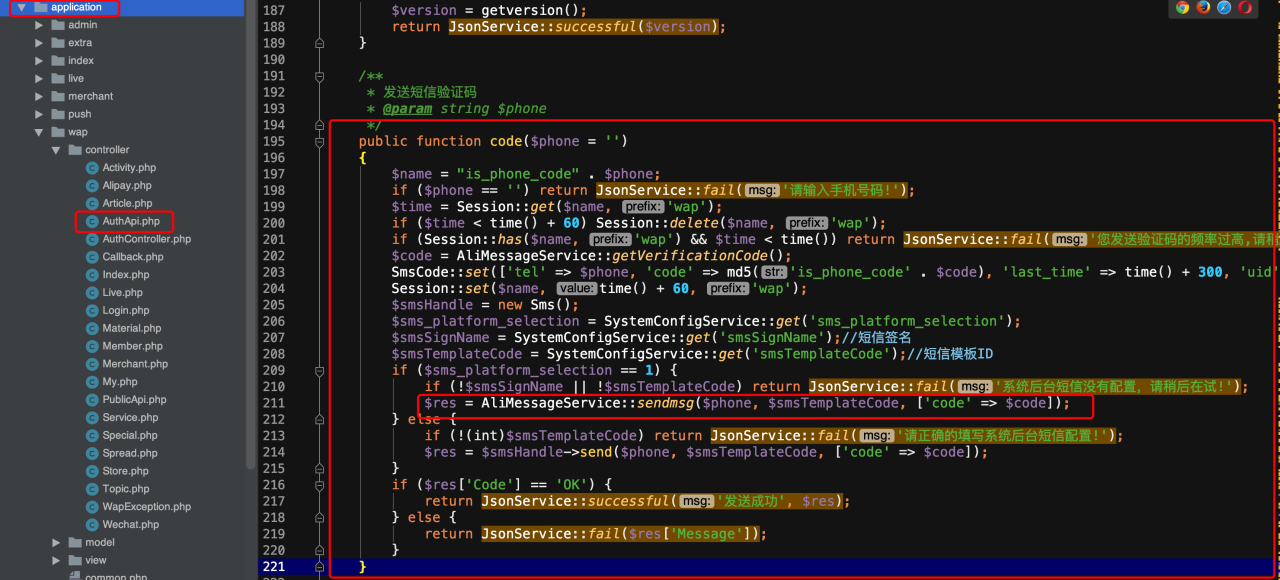Expand the index folder arrow
Image resolution: width=1280 pixels, height=580 pixels.
tap(39, 61)
